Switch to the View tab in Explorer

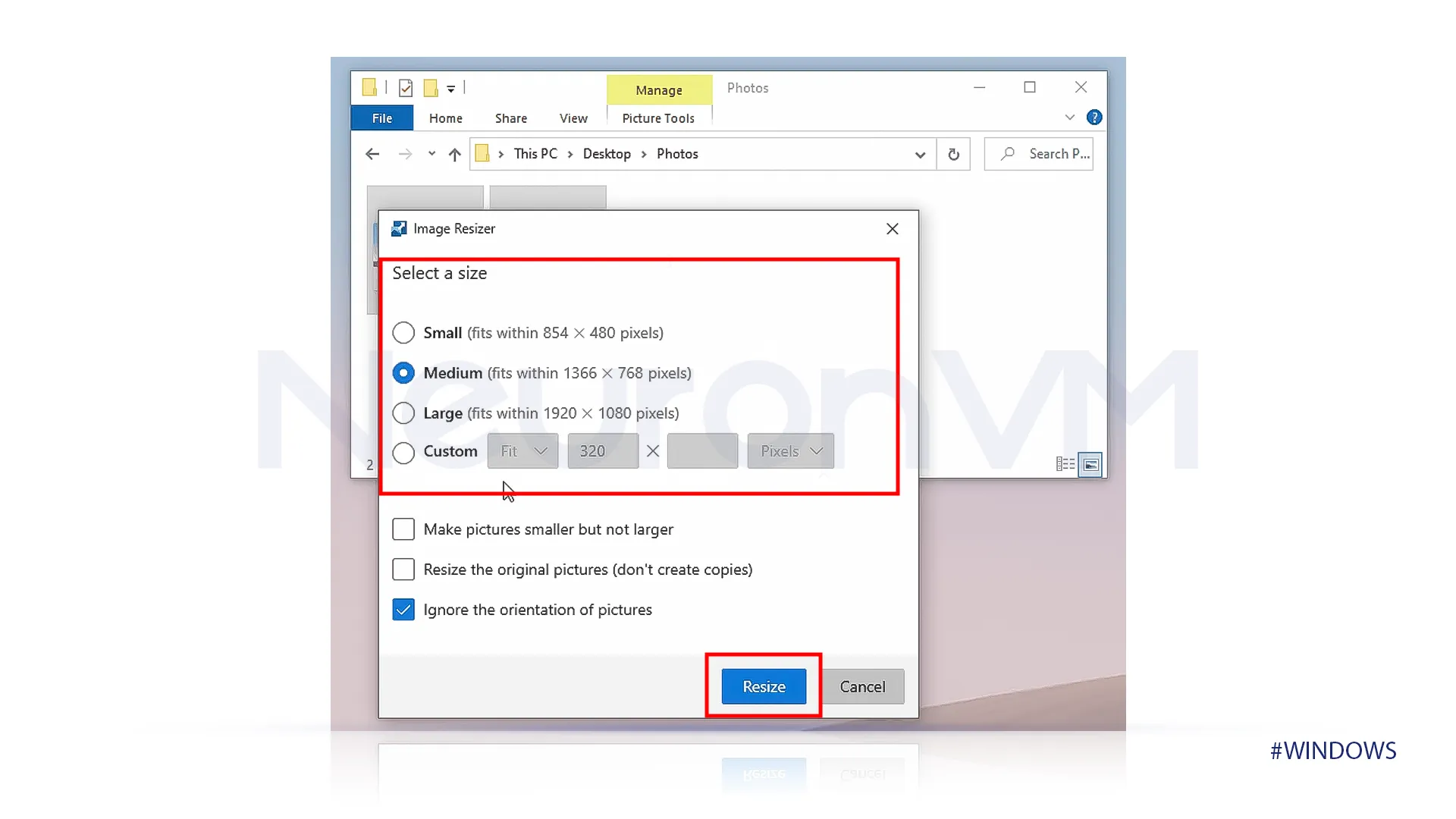pyautogui.click(x=573, y=117)
